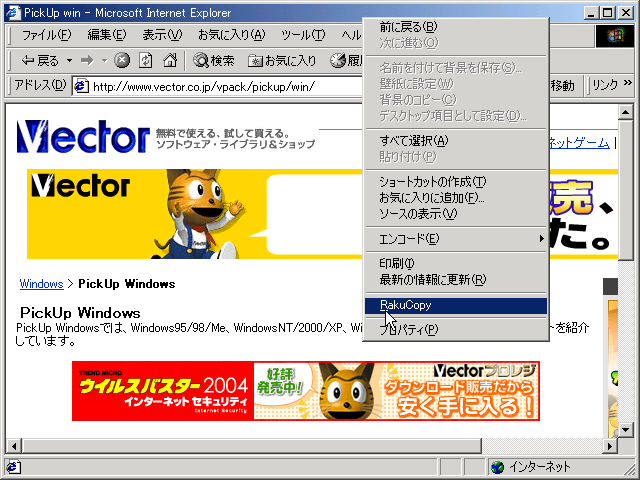Choose ソースの表示(V) context entry

coord(456,213)
